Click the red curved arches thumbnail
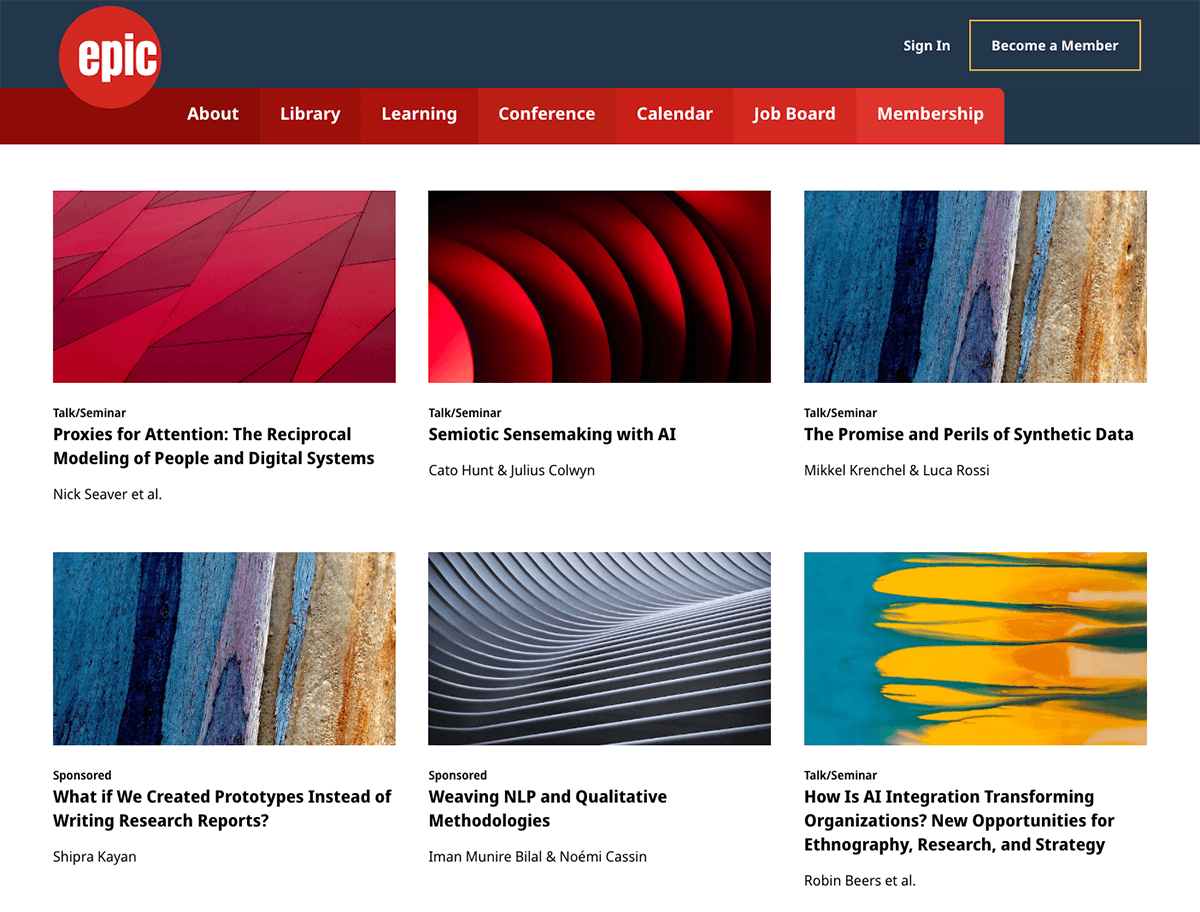 (599, 287)
